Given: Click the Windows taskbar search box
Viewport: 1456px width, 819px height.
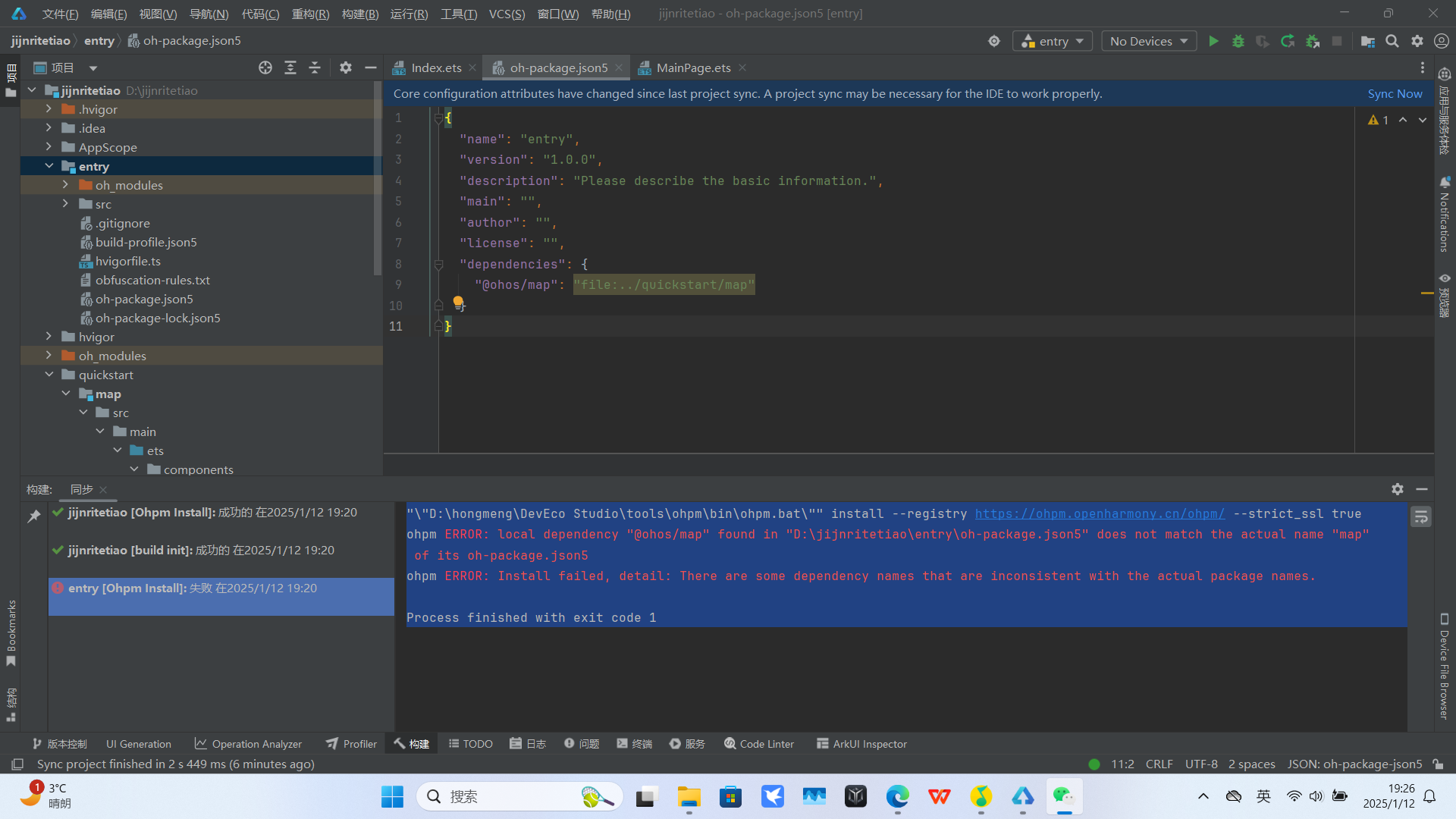Looking at the screenshot, I should pyautogui.click(x=519, y=796).
